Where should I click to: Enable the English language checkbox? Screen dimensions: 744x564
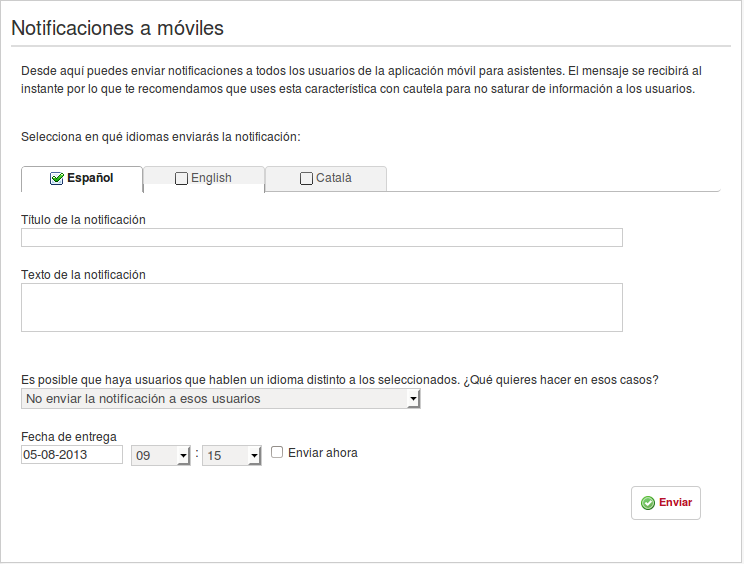[x=181, y=179]
